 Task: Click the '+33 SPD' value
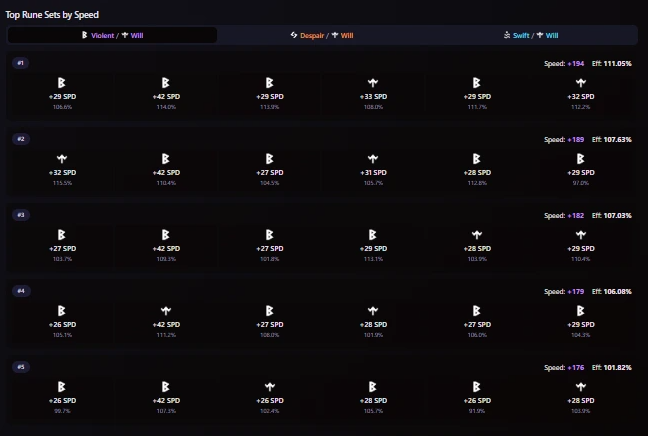point(373,97)
